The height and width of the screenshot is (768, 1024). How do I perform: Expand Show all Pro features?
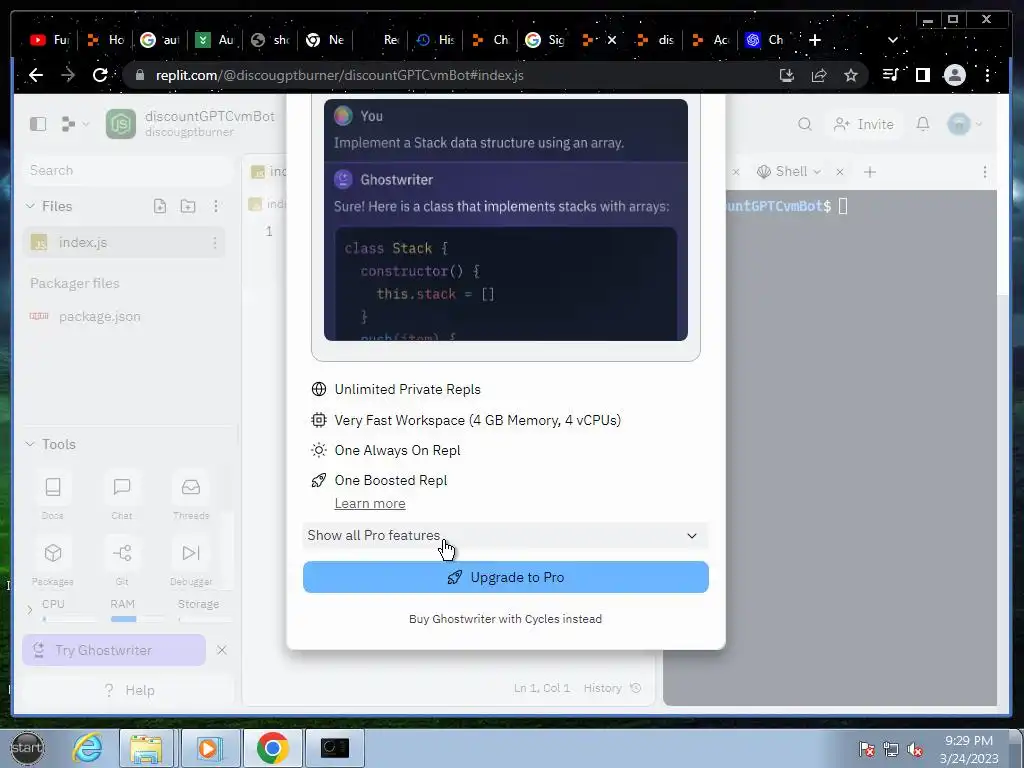coord(505,536)
